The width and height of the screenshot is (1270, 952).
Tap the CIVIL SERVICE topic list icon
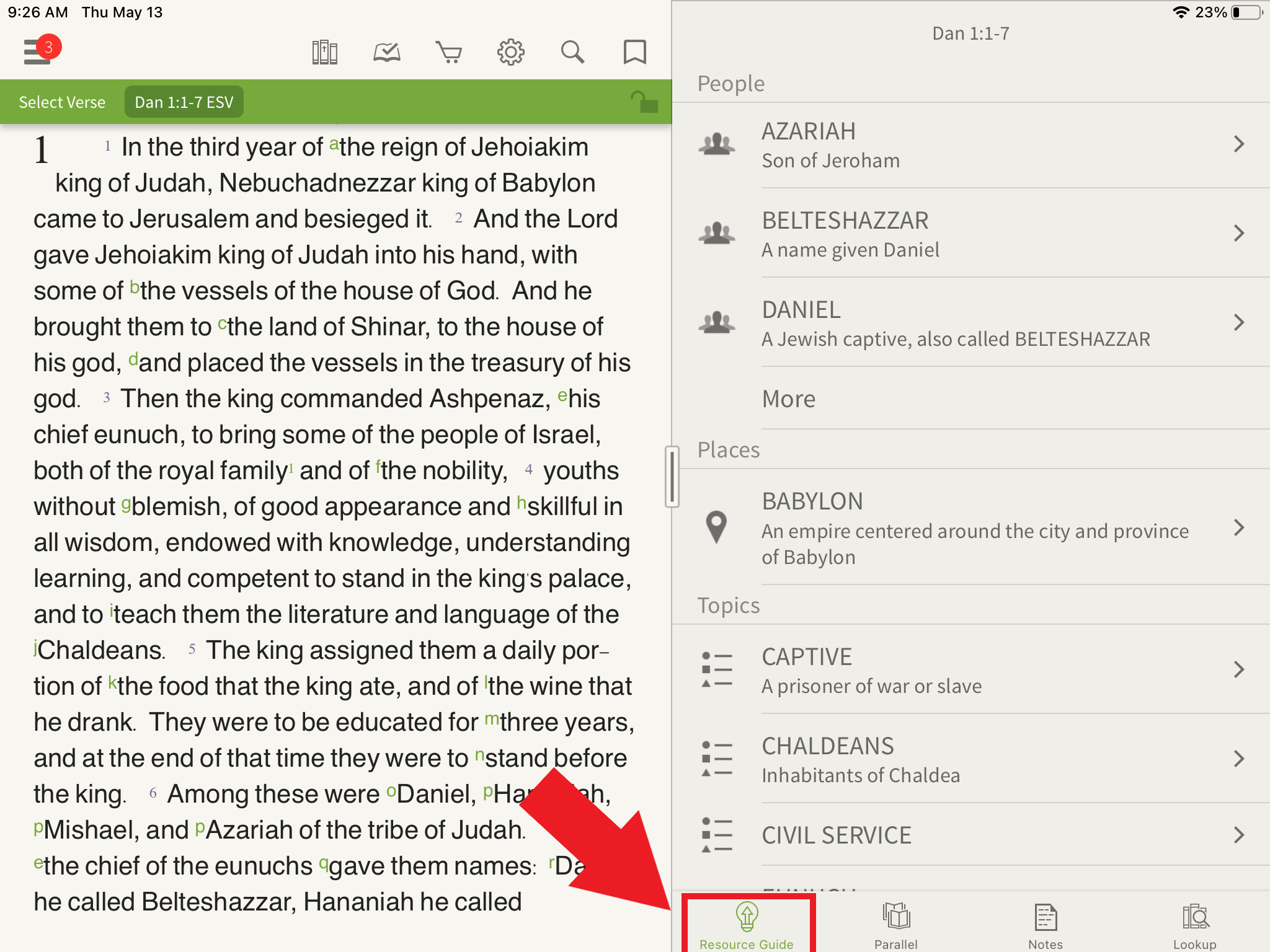pos(717,835)
